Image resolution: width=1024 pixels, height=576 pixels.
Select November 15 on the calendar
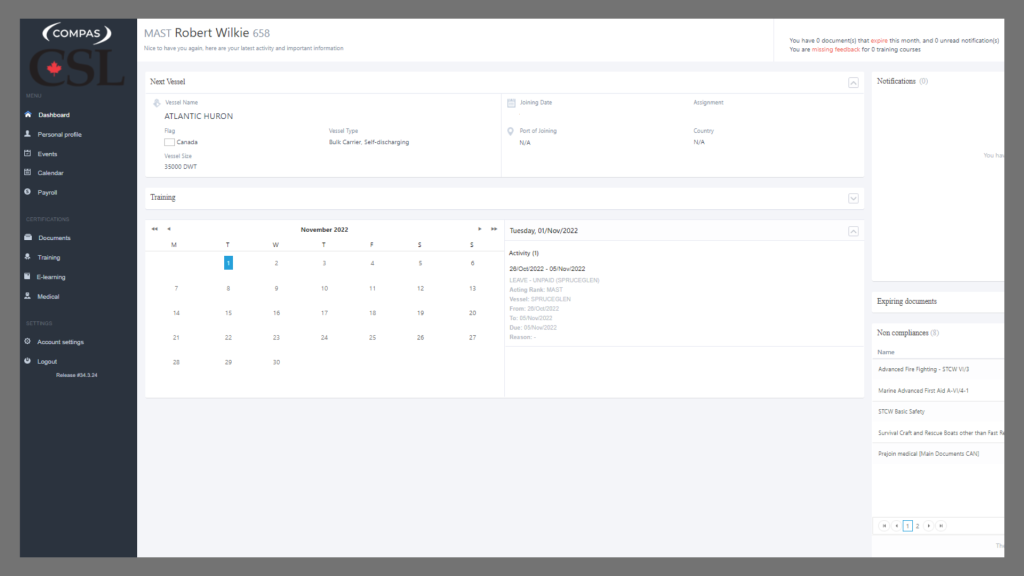click(x=228, y=313)
